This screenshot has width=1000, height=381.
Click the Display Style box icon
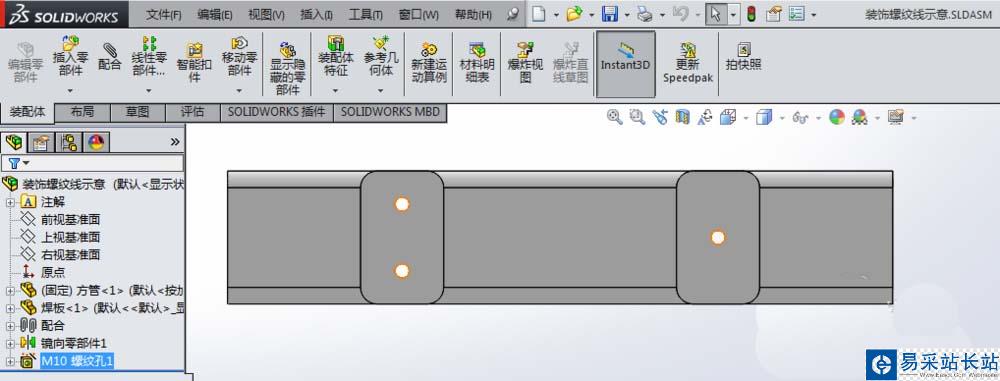(x=763, y=117)
